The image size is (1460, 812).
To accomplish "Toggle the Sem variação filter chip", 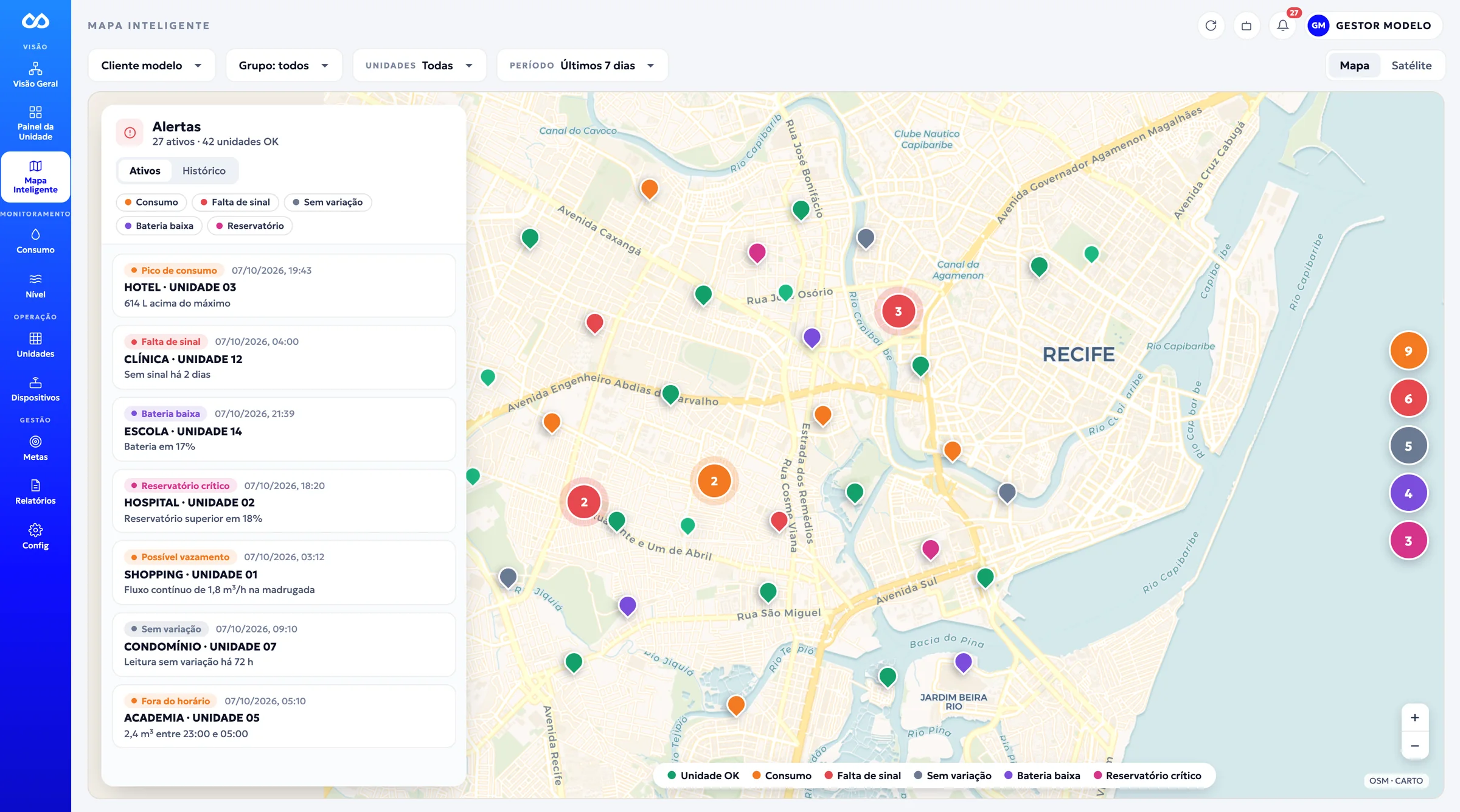I will pyautogui.click(x=328, y=202).
